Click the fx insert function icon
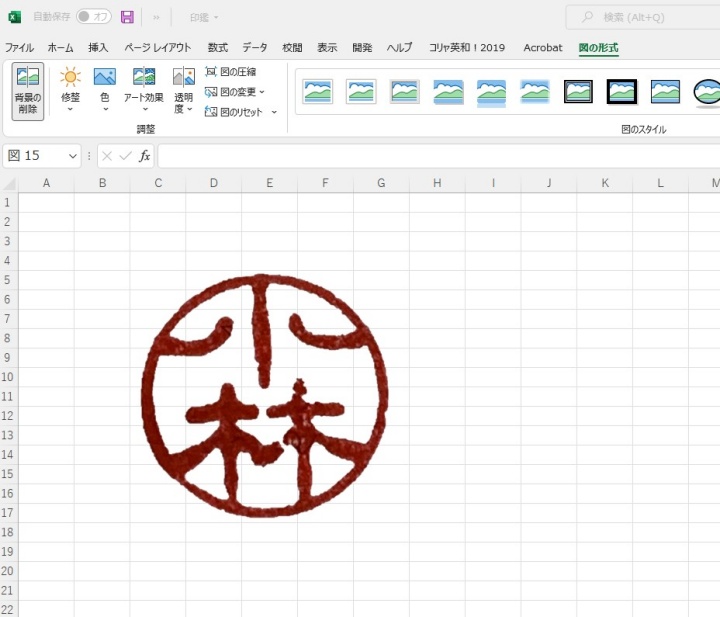Screen dimensions: 720x617 pyautogui.click(x=144, y=156)
